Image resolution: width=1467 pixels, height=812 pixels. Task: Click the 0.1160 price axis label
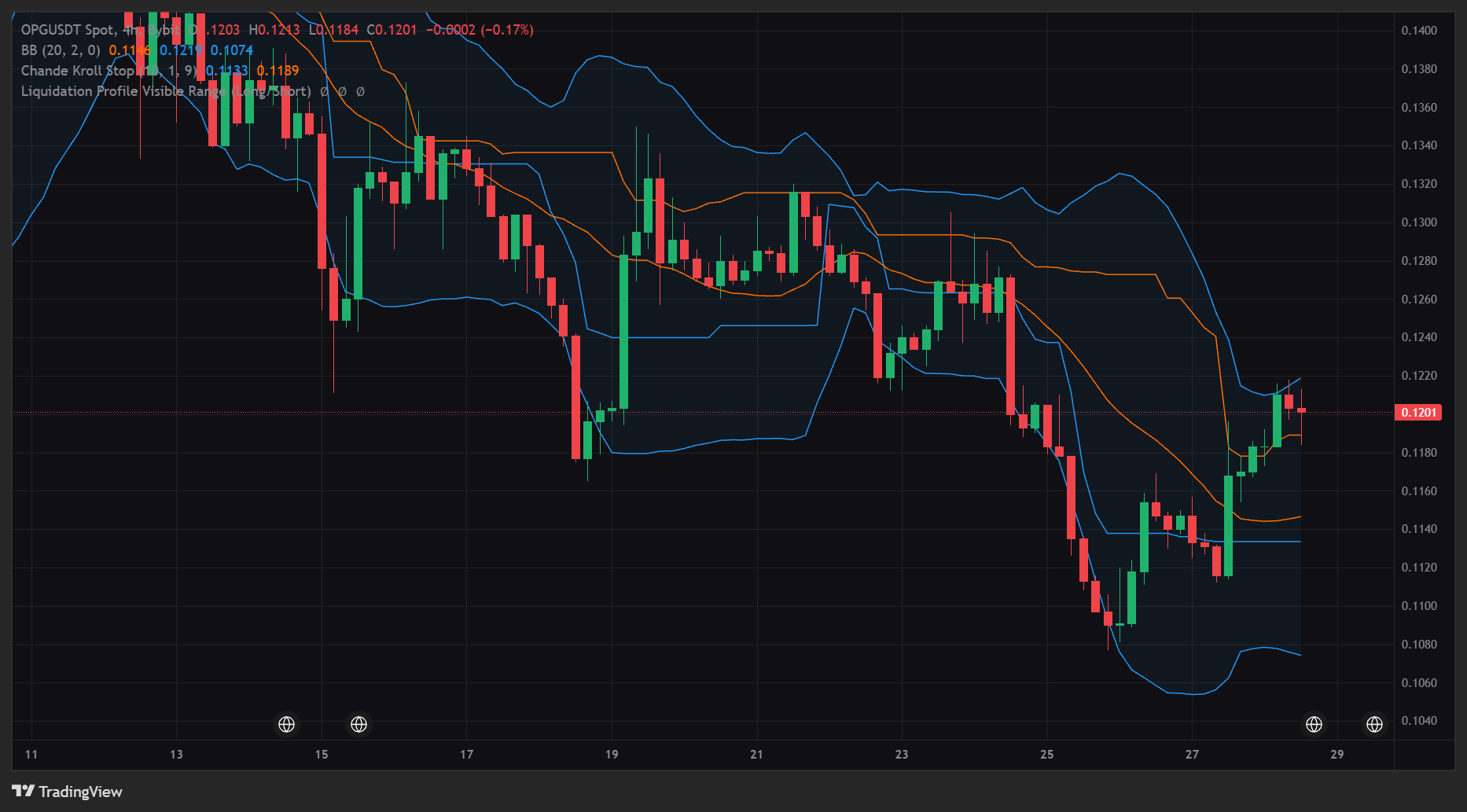1419,491
